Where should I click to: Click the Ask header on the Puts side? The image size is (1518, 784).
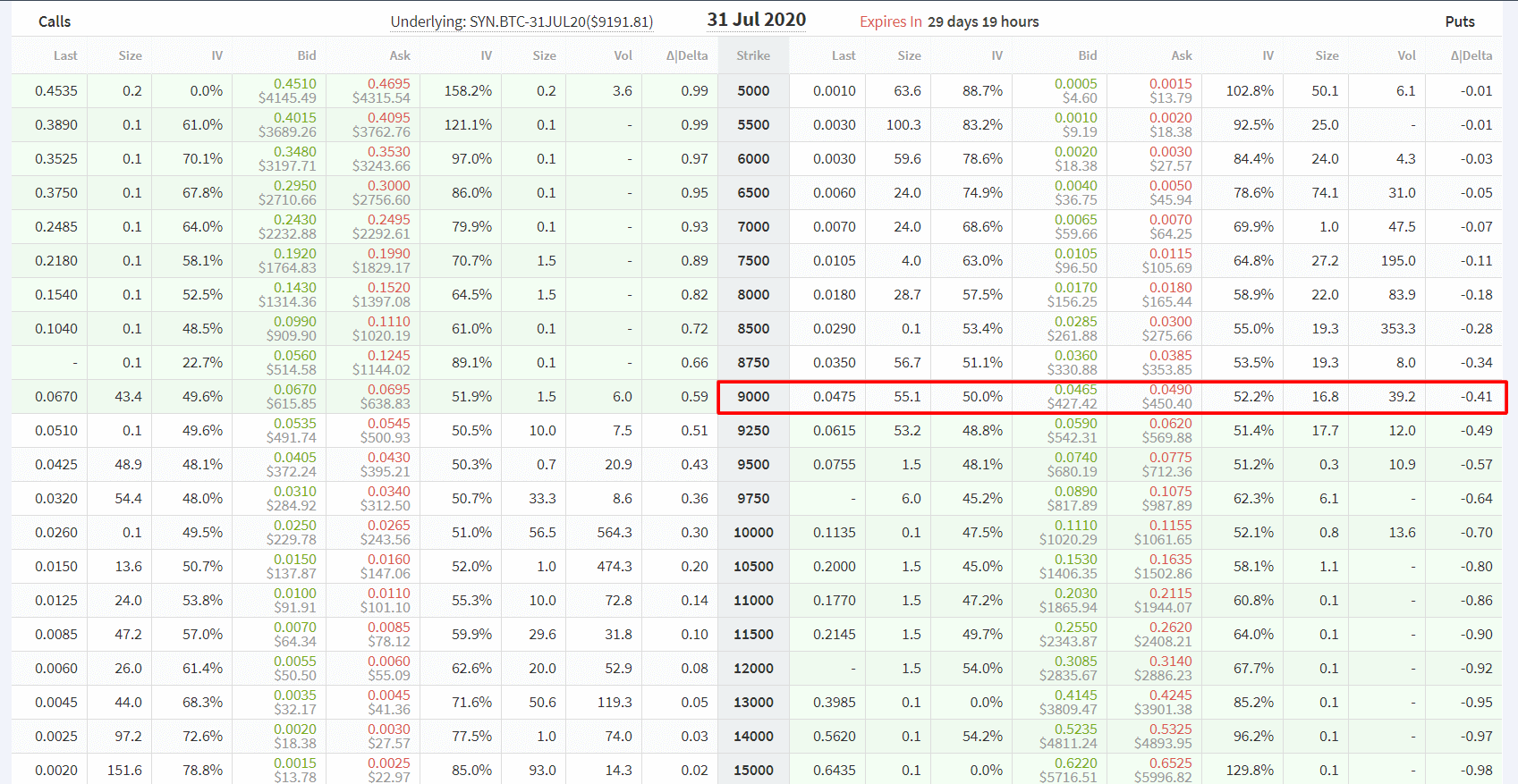pos(1182,55)
